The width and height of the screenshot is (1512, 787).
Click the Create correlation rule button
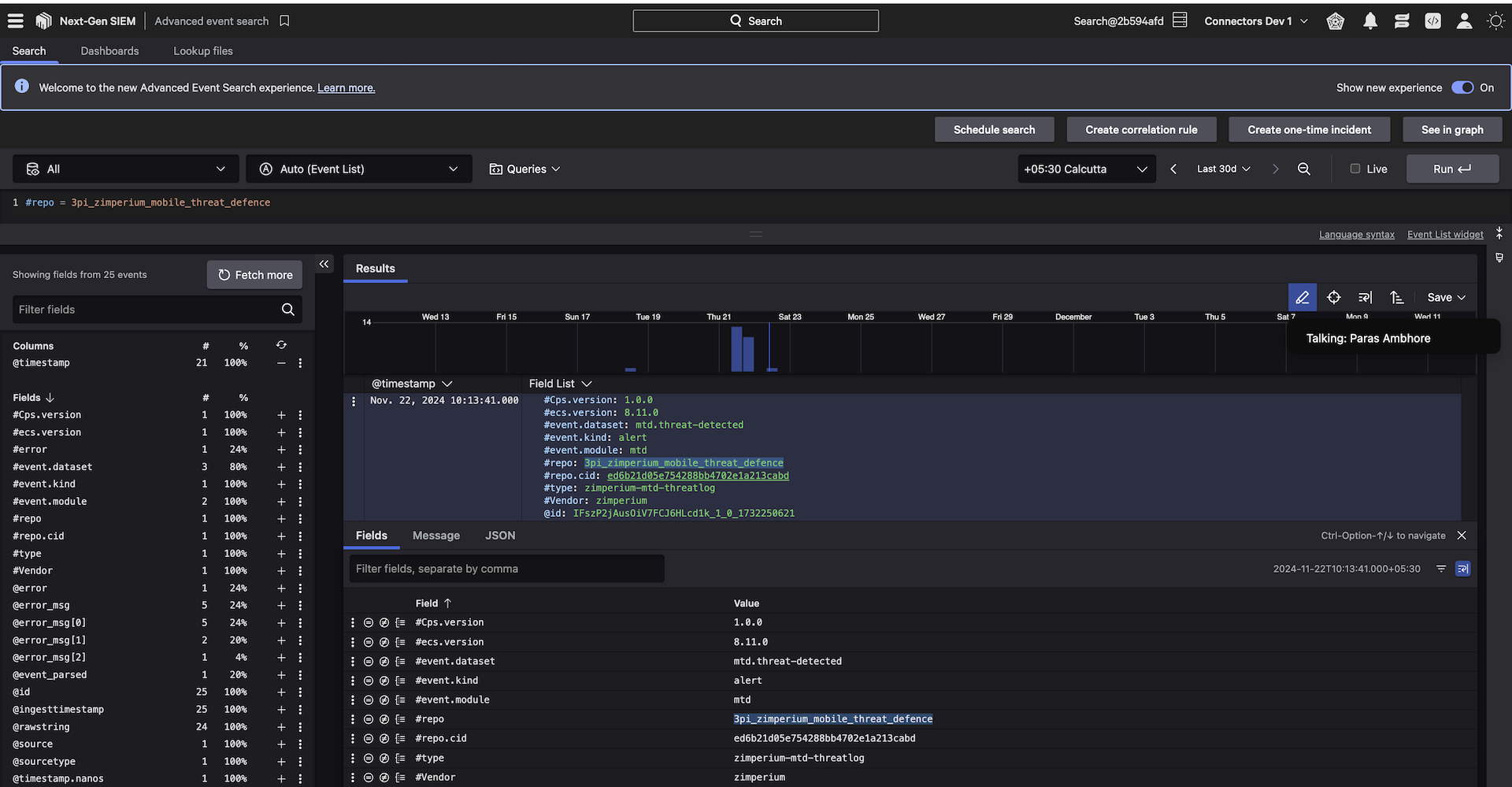(1140, 130)
